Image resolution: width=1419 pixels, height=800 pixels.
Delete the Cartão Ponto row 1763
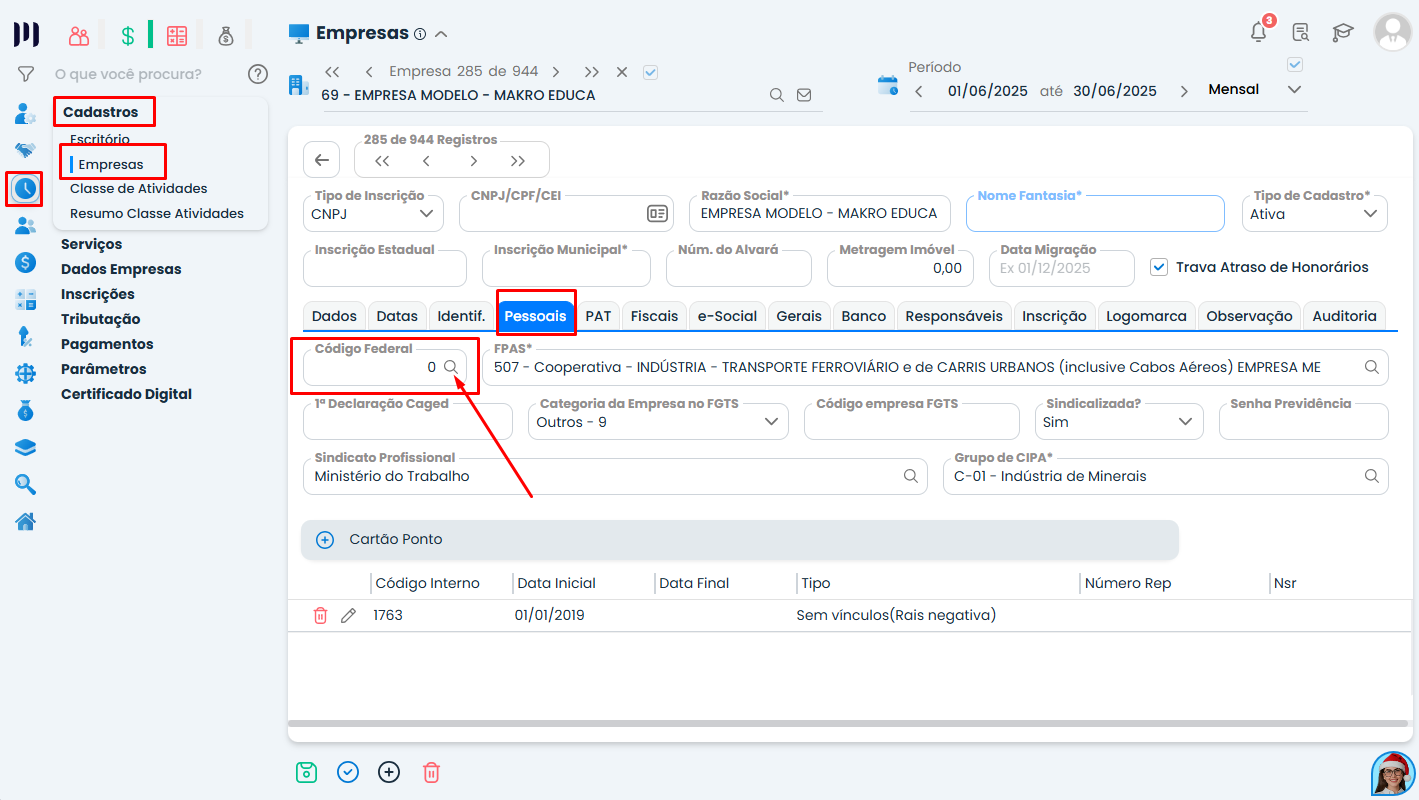click(x=320, y=616)
